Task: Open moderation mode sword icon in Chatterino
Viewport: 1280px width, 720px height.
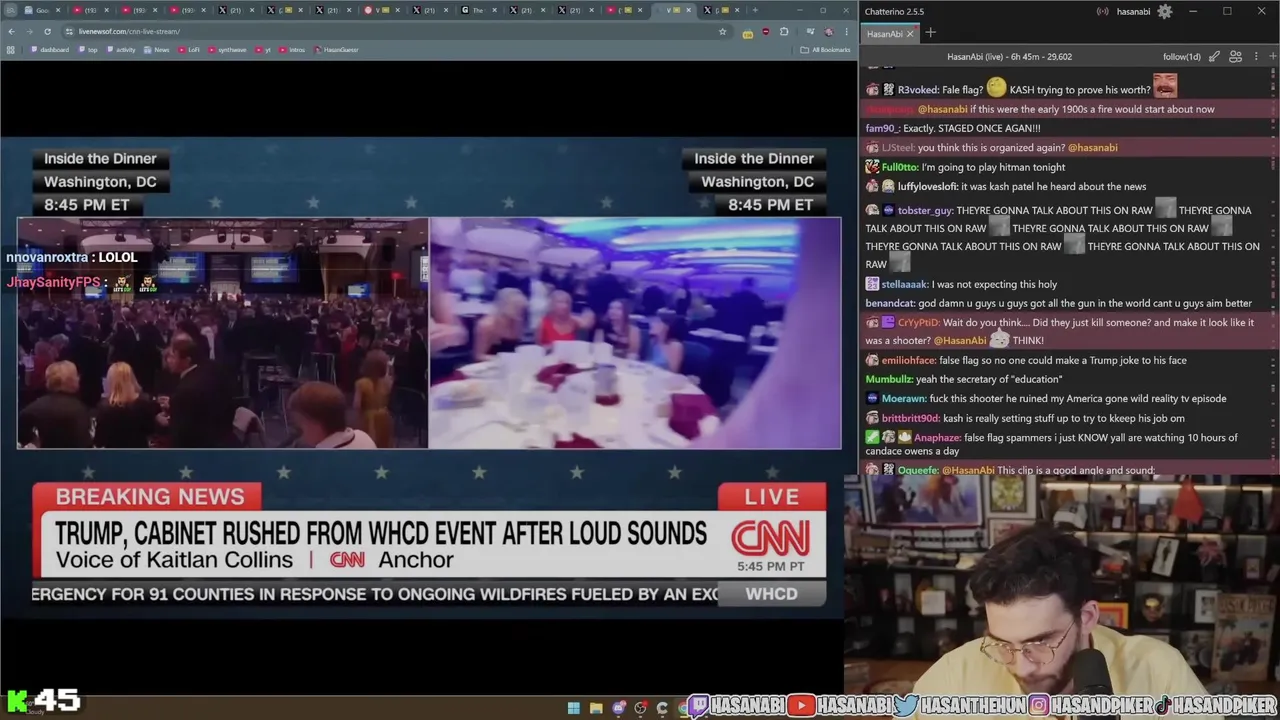Action: coord(1214,56)
